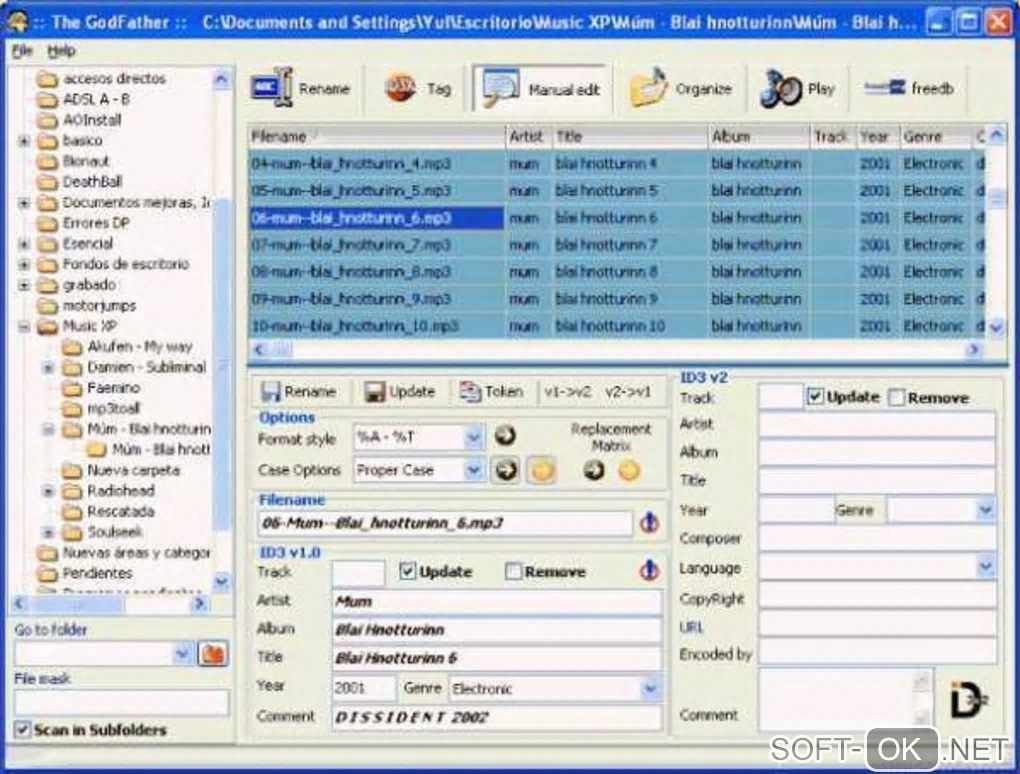The width and height of the screenshot is (1020, 774).
Task: Select the Akufen - My way folder
Action: (139, 347)
